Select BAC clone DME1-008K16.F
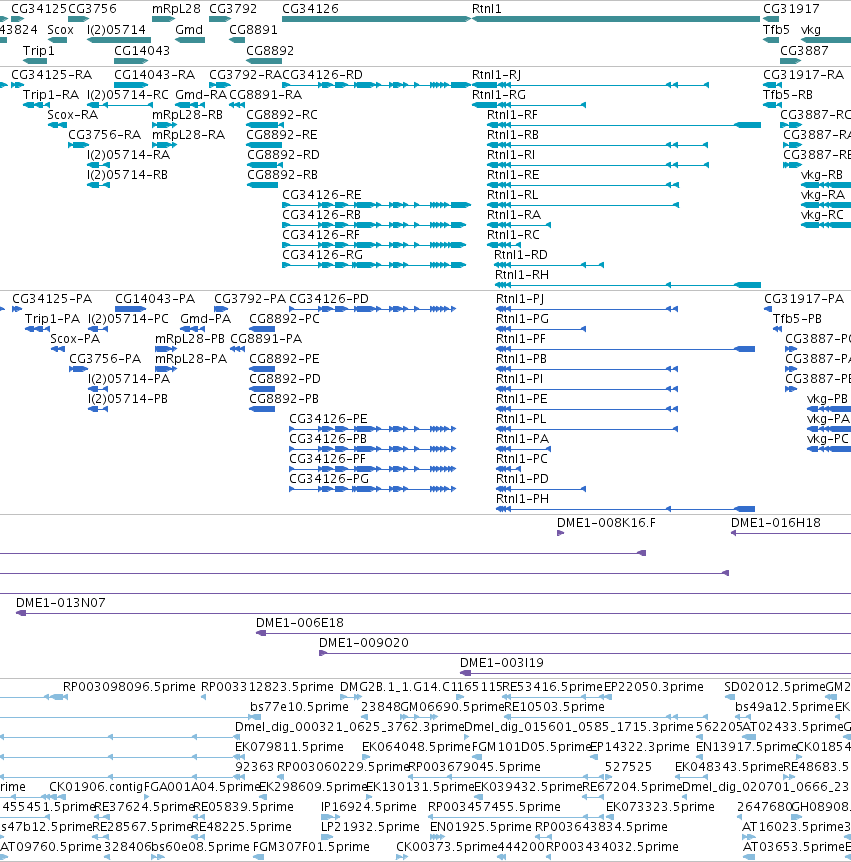The width and height of the screenshot is (851, 862). pyautogui.click(x=606, y=523)
